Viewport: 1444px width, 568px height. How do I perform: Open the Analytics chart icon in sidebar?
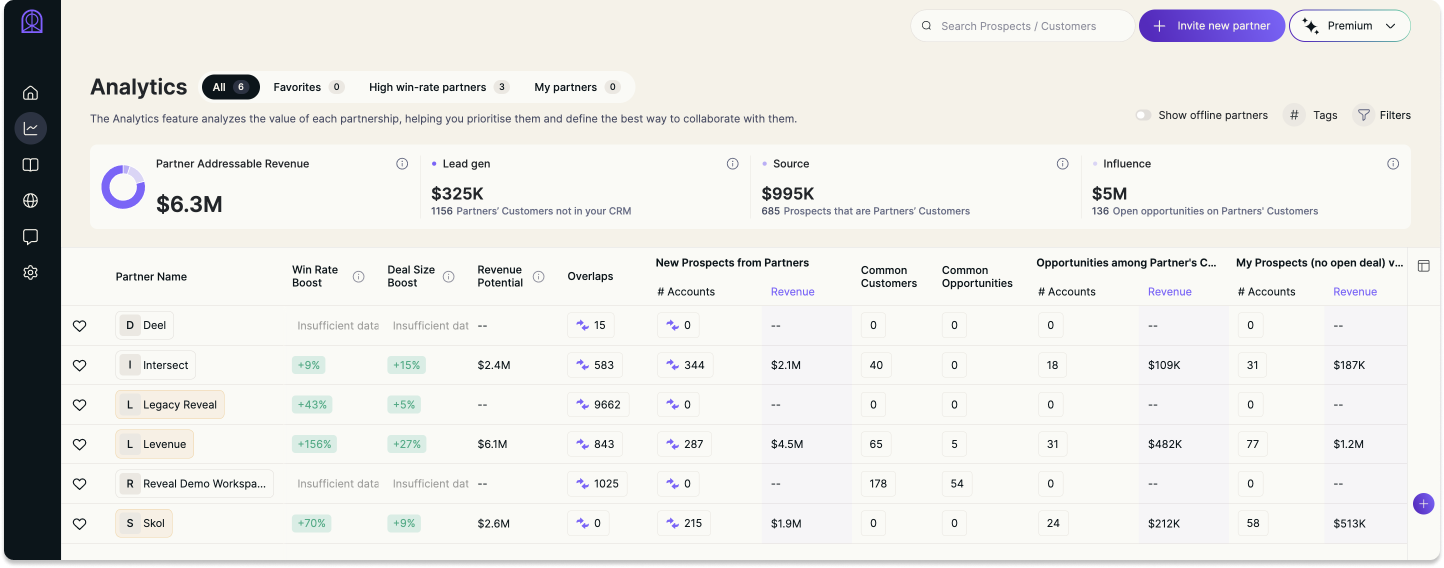pos(31,128)
